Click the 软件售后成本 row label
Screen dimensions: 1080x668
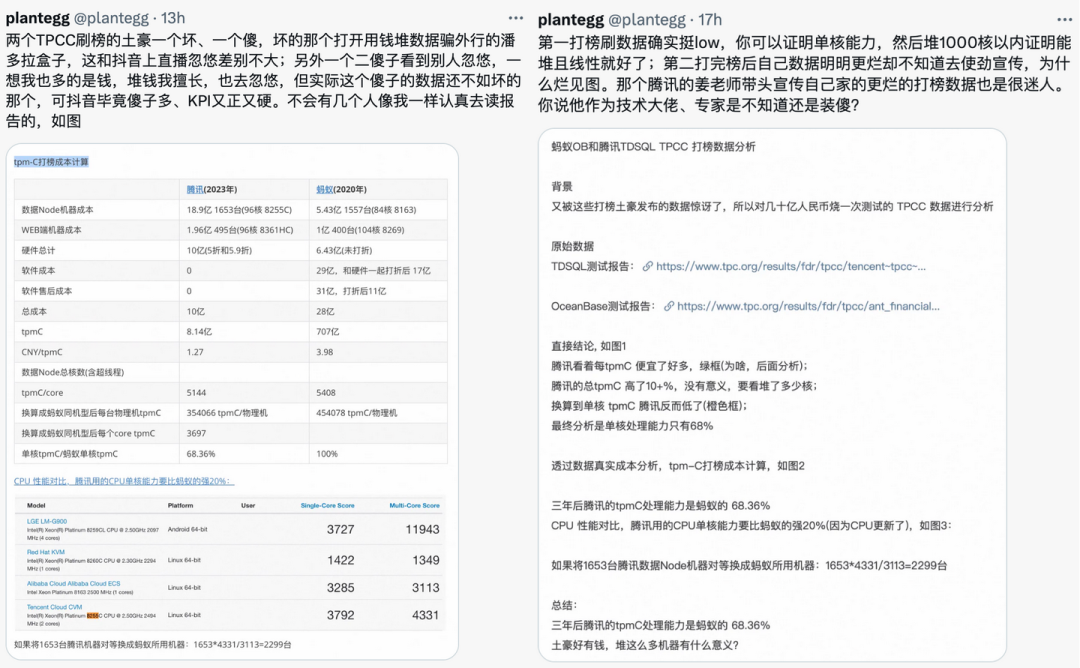46,291
